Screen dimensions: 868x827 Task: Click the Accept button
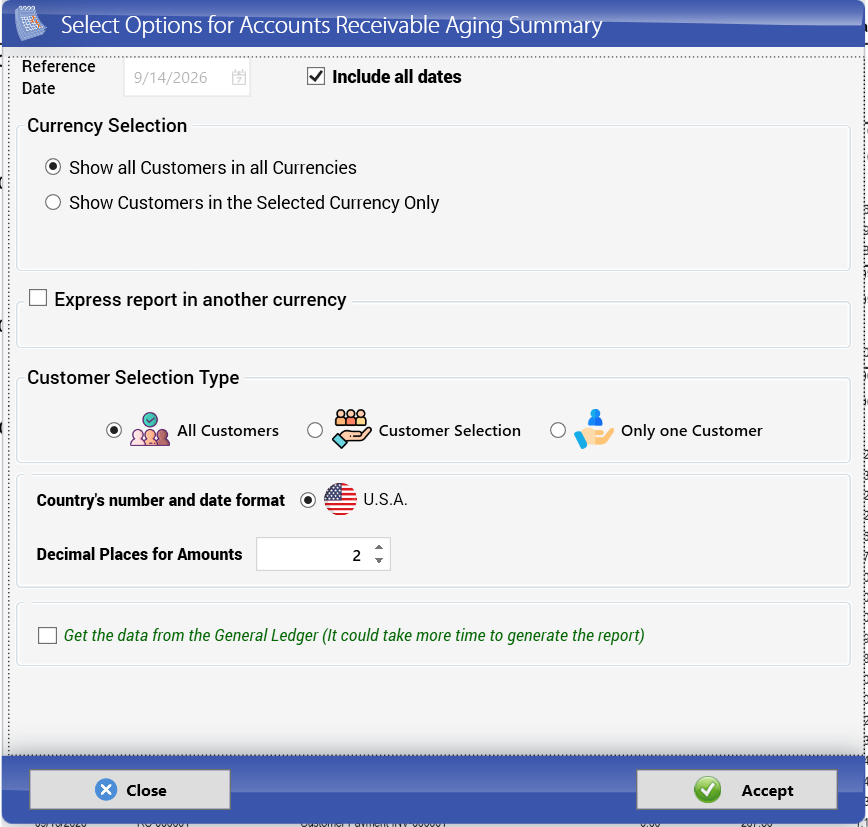pos(737,790)
